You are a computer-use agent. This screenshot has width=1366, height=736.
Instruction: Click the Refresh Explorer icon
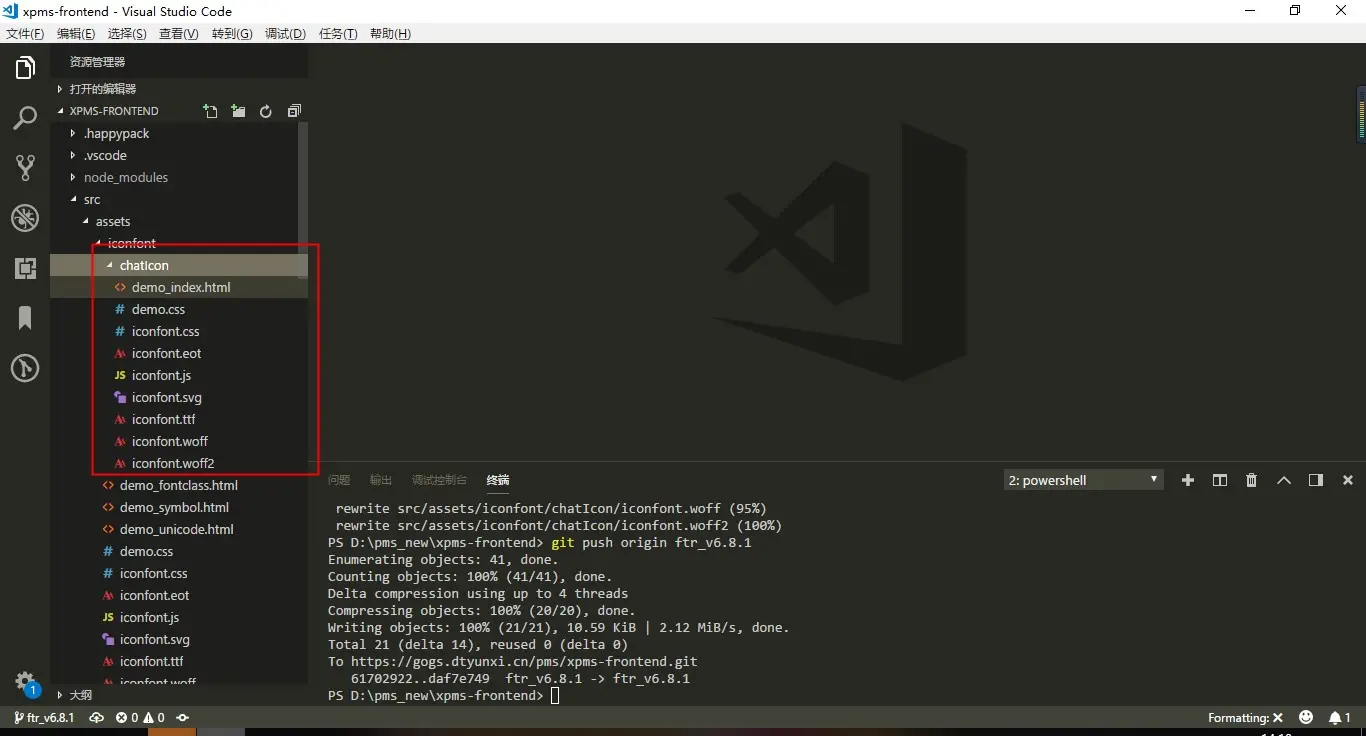coord(266,111)
